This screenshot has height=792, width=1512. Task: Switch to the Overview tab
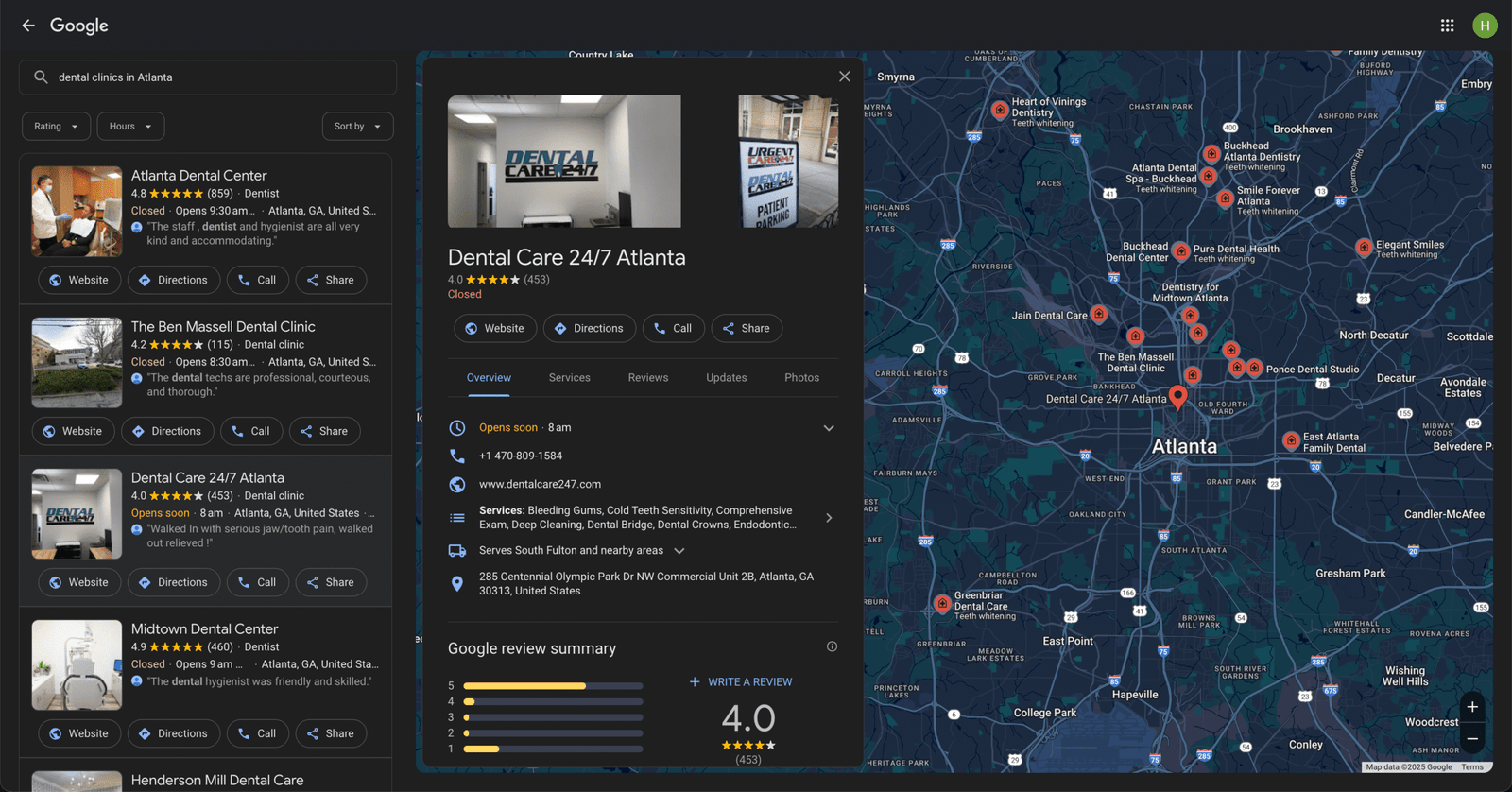coord(489,377)
